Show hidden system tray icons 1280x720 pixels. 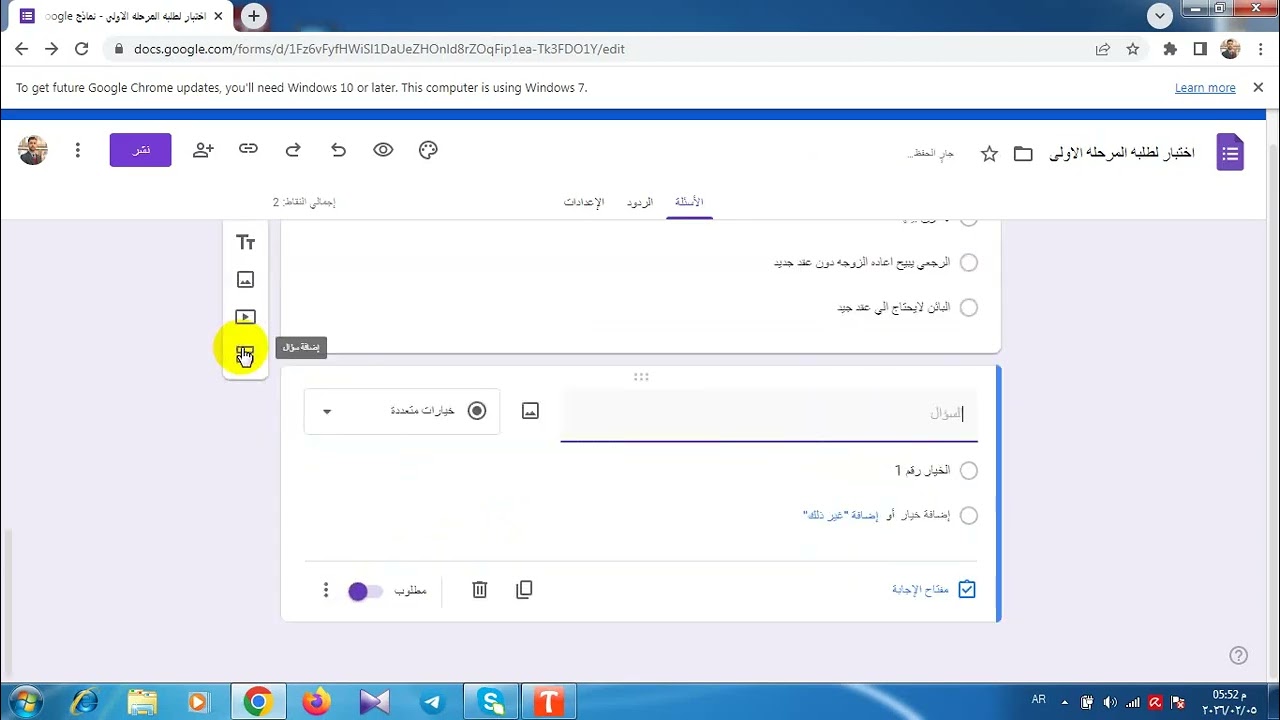pyautogui.click(x=1064, y=702)
